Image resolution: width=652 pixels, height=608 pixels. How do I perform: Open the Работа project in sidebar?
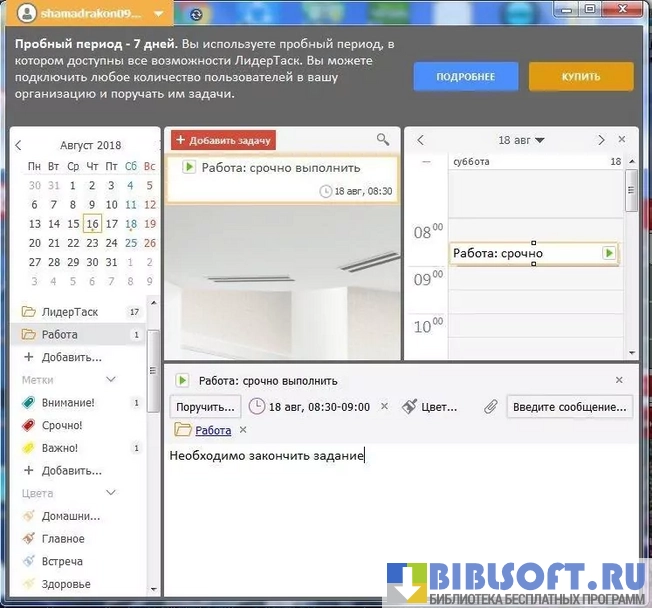coord(59,335)
